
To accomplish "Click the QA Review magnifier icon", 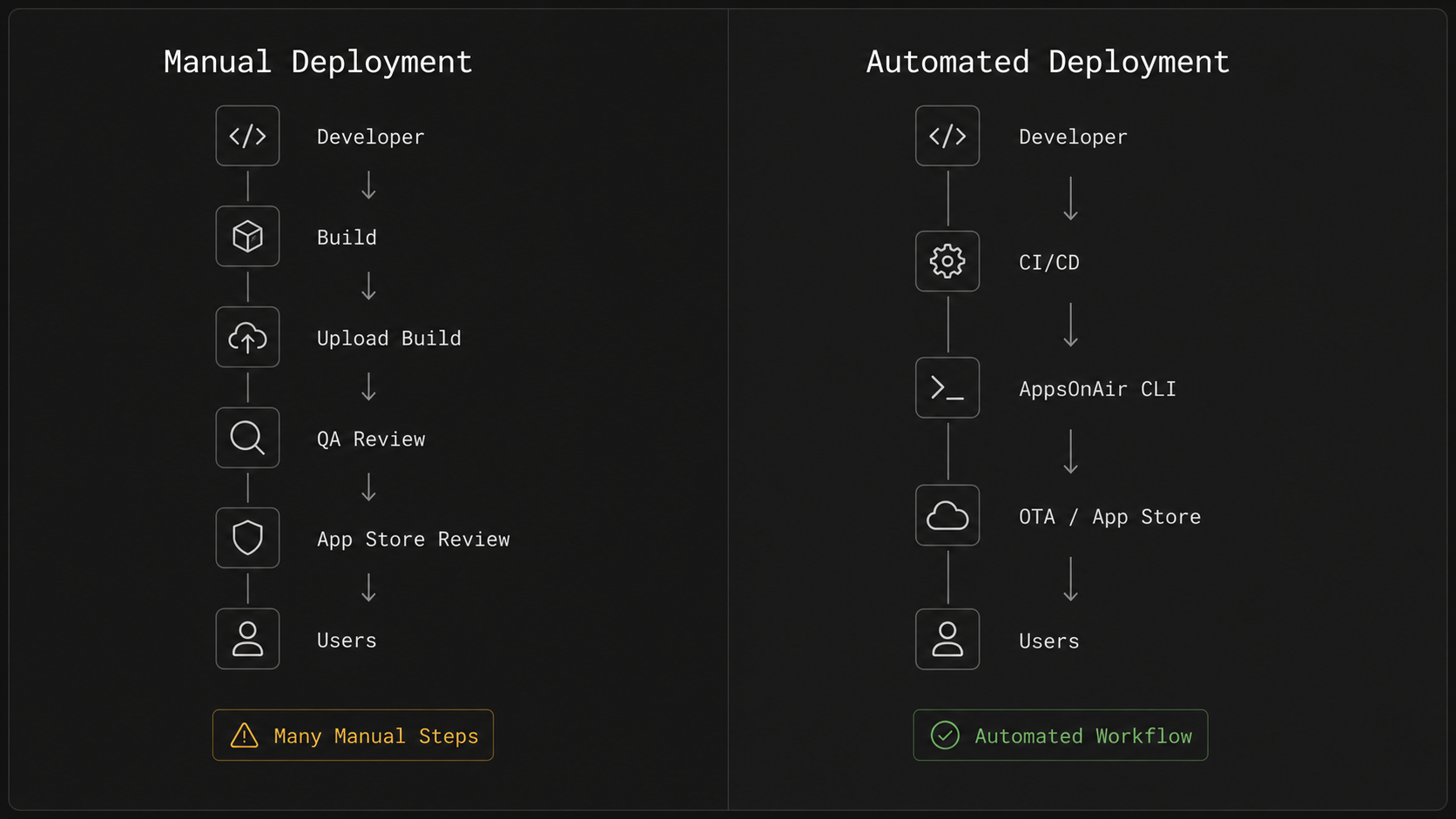I will point(247,438).
